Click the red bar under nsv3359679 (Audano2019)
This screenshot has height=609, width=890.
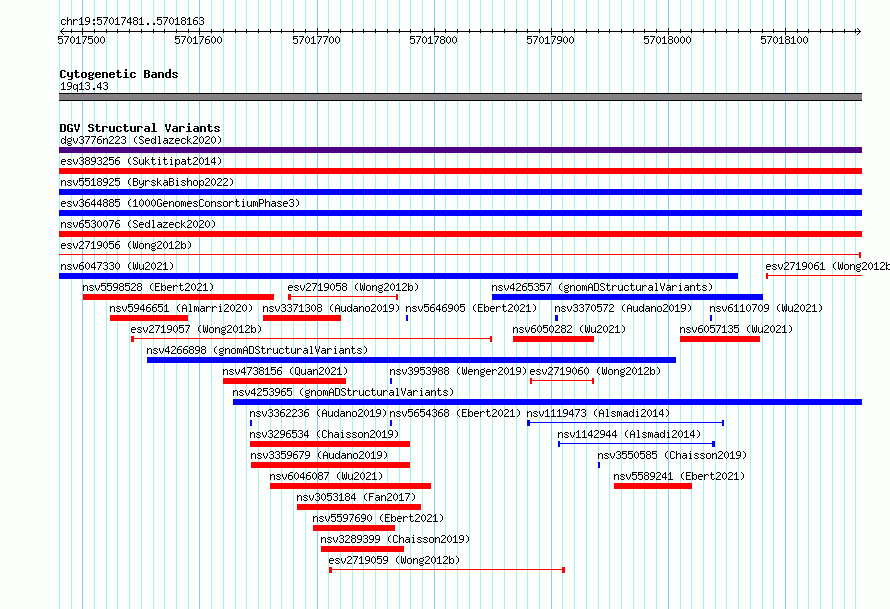[330, 465]
